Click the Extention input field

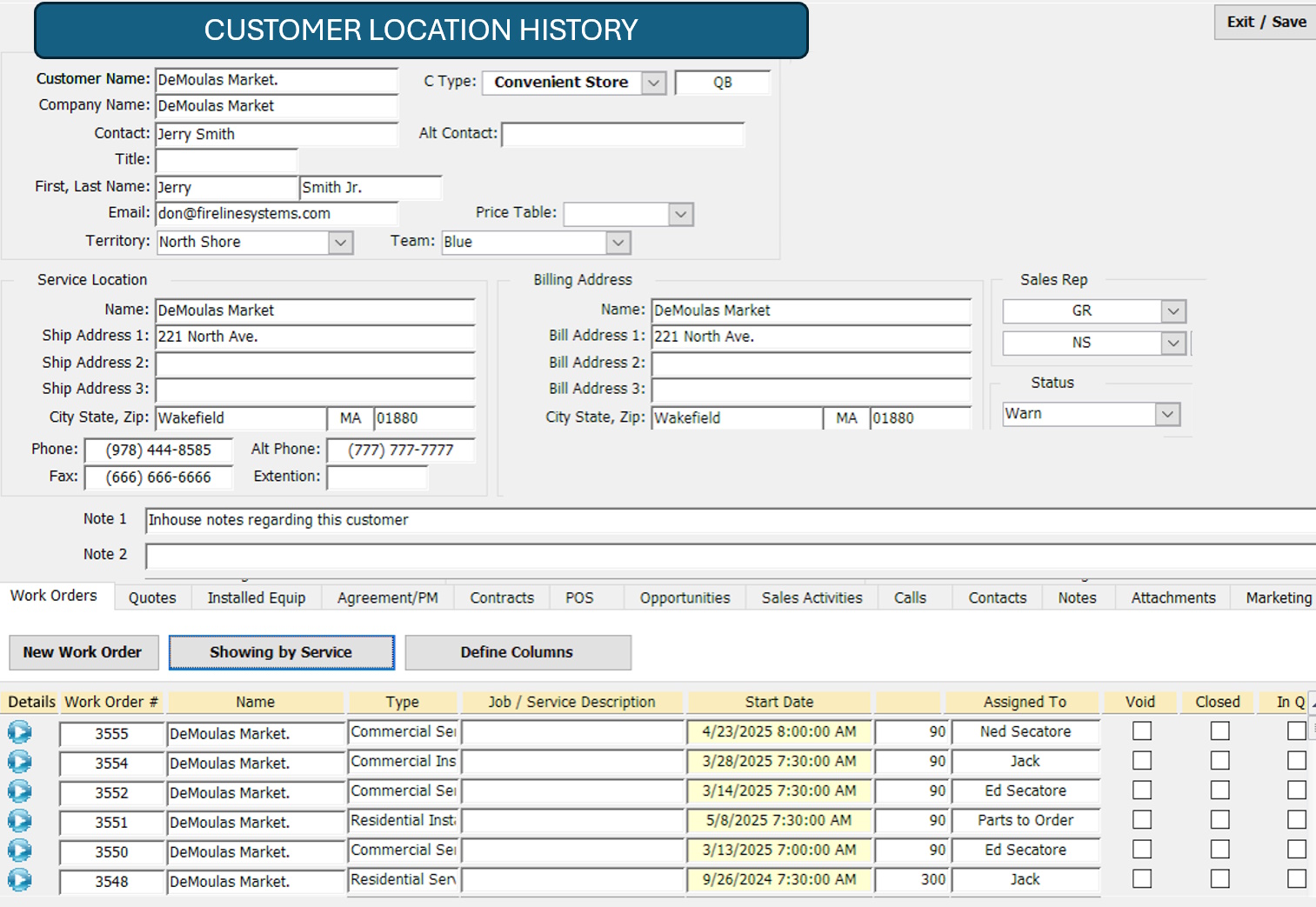(x=377, y=477)
